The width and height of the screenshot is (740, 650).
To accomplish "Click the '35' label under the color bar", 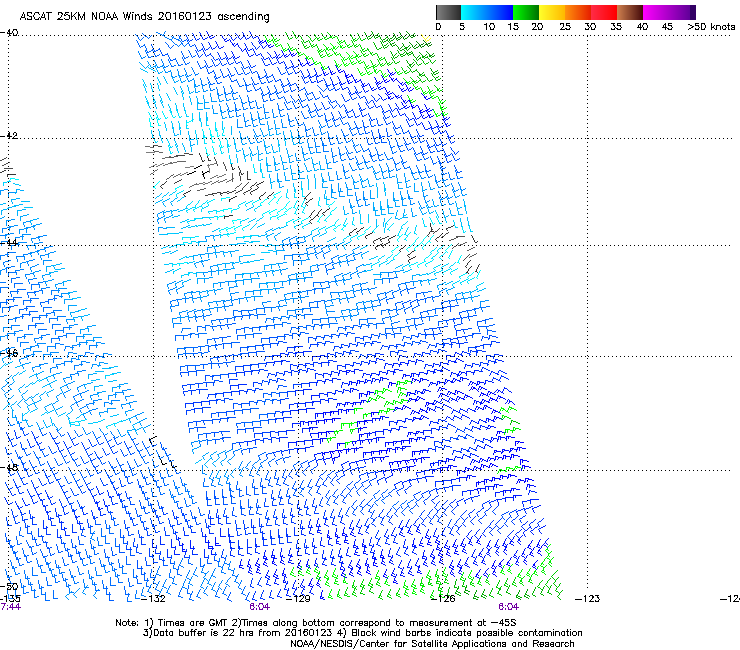I will point(616,27).
